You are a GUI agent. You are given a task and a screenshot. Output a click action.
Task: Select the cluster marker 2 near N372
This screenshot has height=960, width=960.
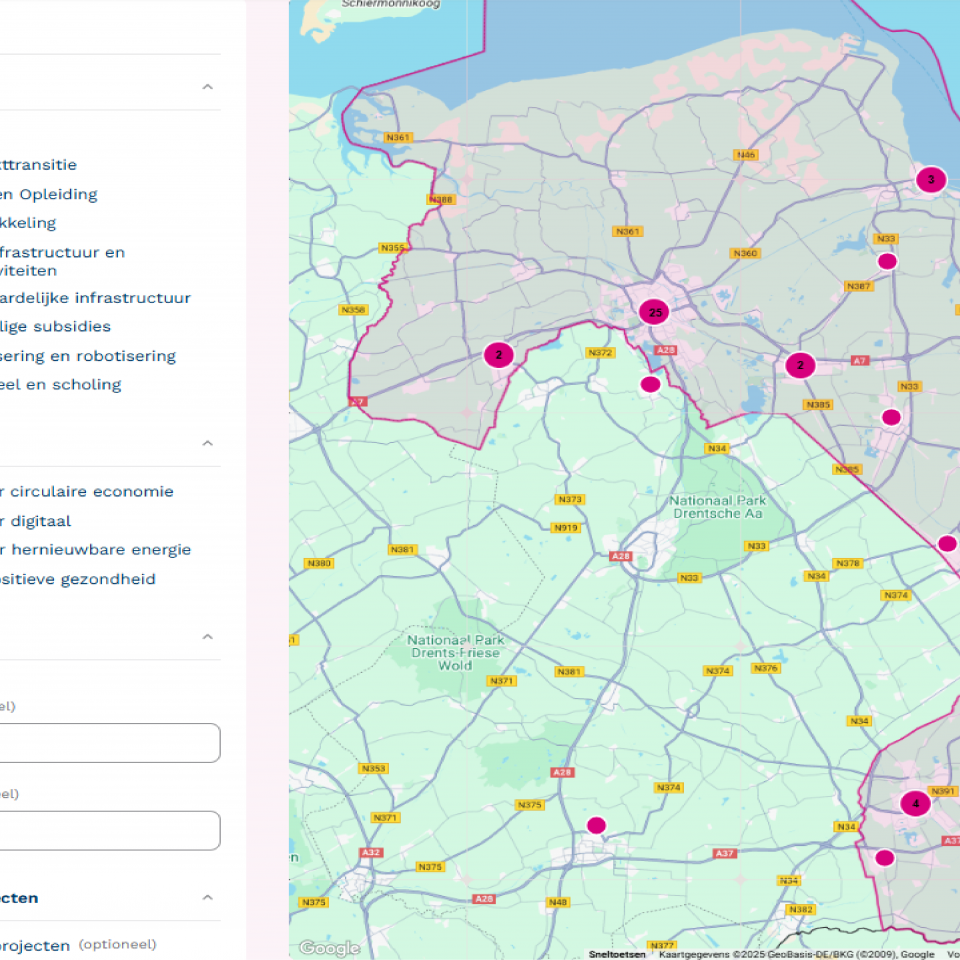(x=498, y=354)
